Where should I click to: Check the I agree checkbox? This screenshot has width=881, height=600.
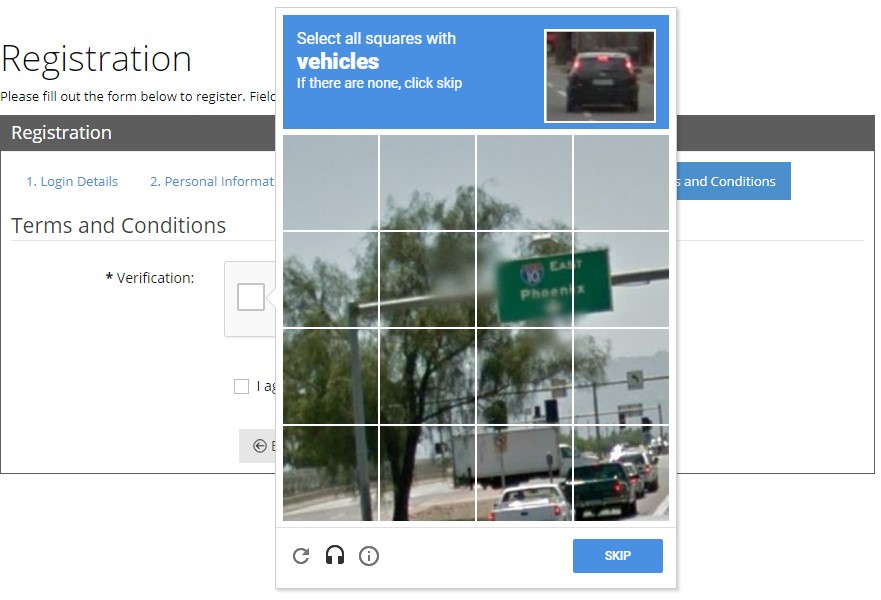pyautogui.click(x=242, y=387)
